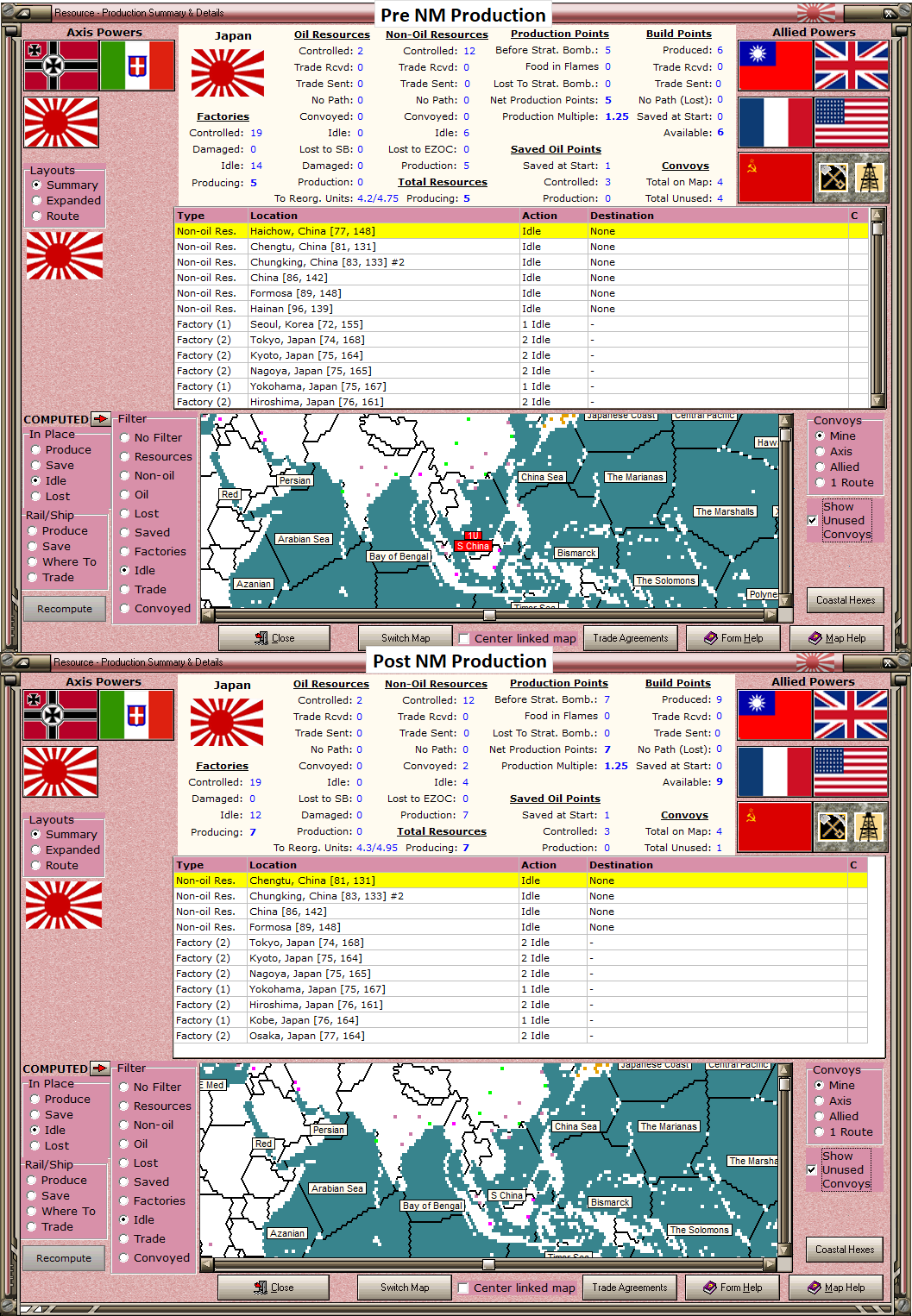
Task: Select Seoul, Korea factory row in Pre NM list
Action: tap(521, 324)
